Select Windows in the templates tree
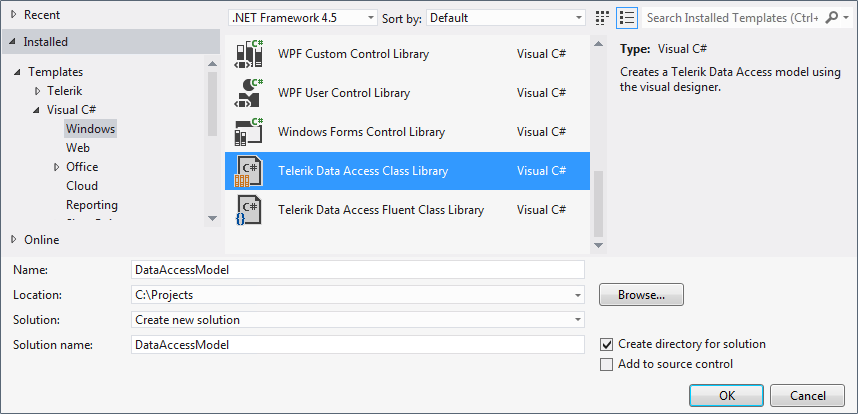The image size is (858, 414). pyautogui.click(x=90, y=129)
